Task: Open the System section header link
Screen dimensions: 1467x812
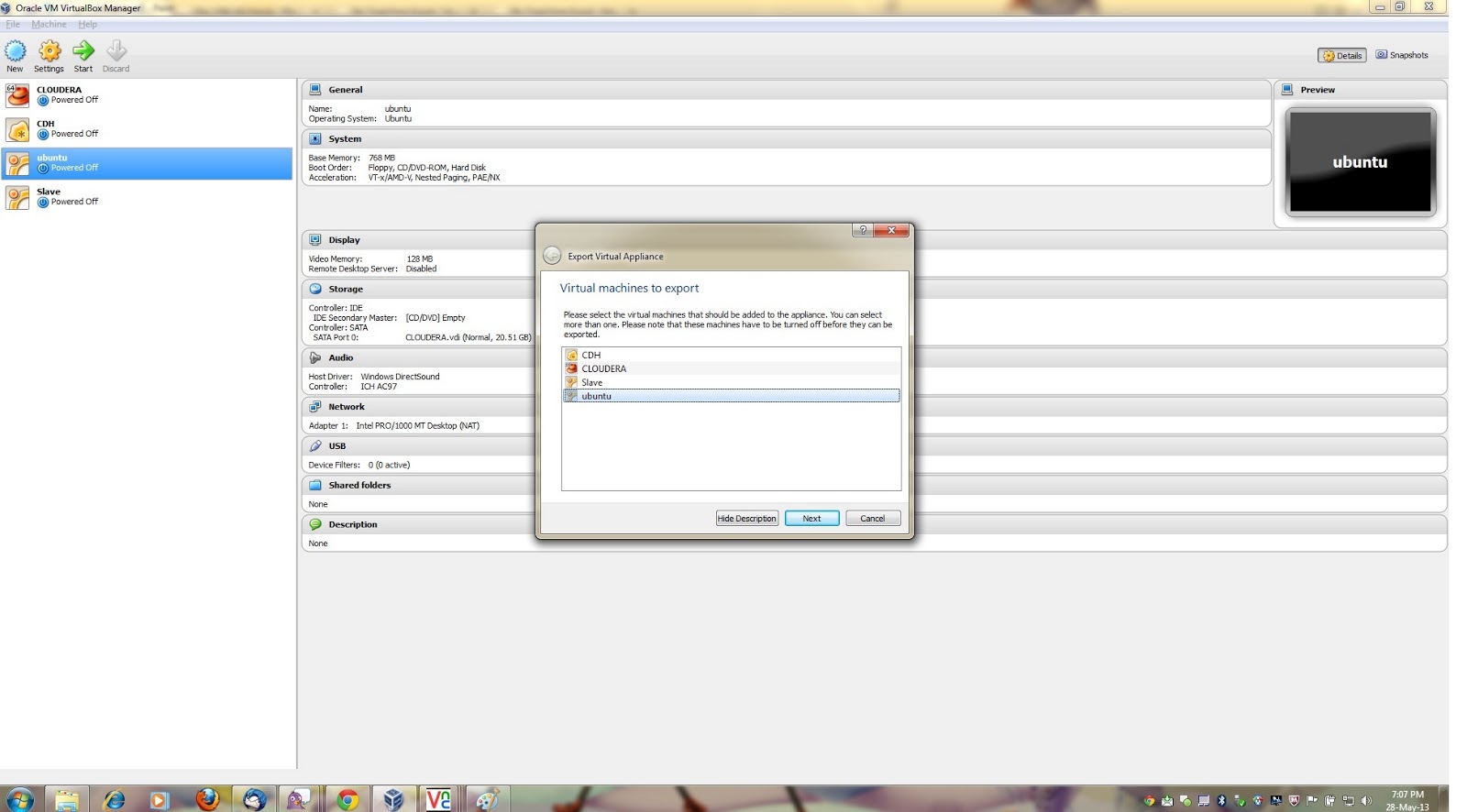Action: (345, 139)
